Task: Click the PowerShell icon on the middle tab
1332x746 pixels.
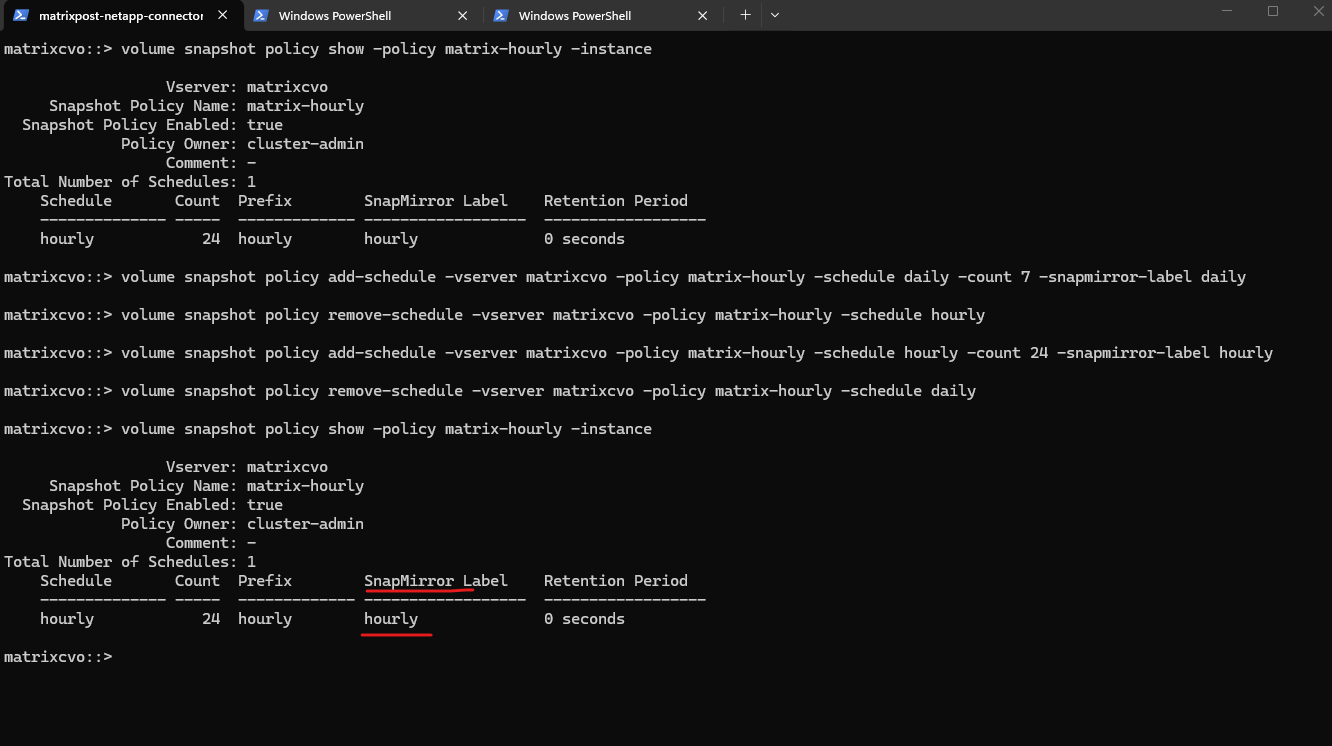Action: [261, 16]
